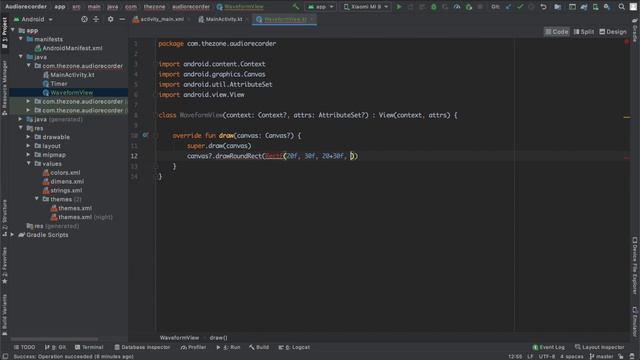This screenshot has width=640, height=360.
Task: Open the Structure side panel
Action: click(4, 217)
